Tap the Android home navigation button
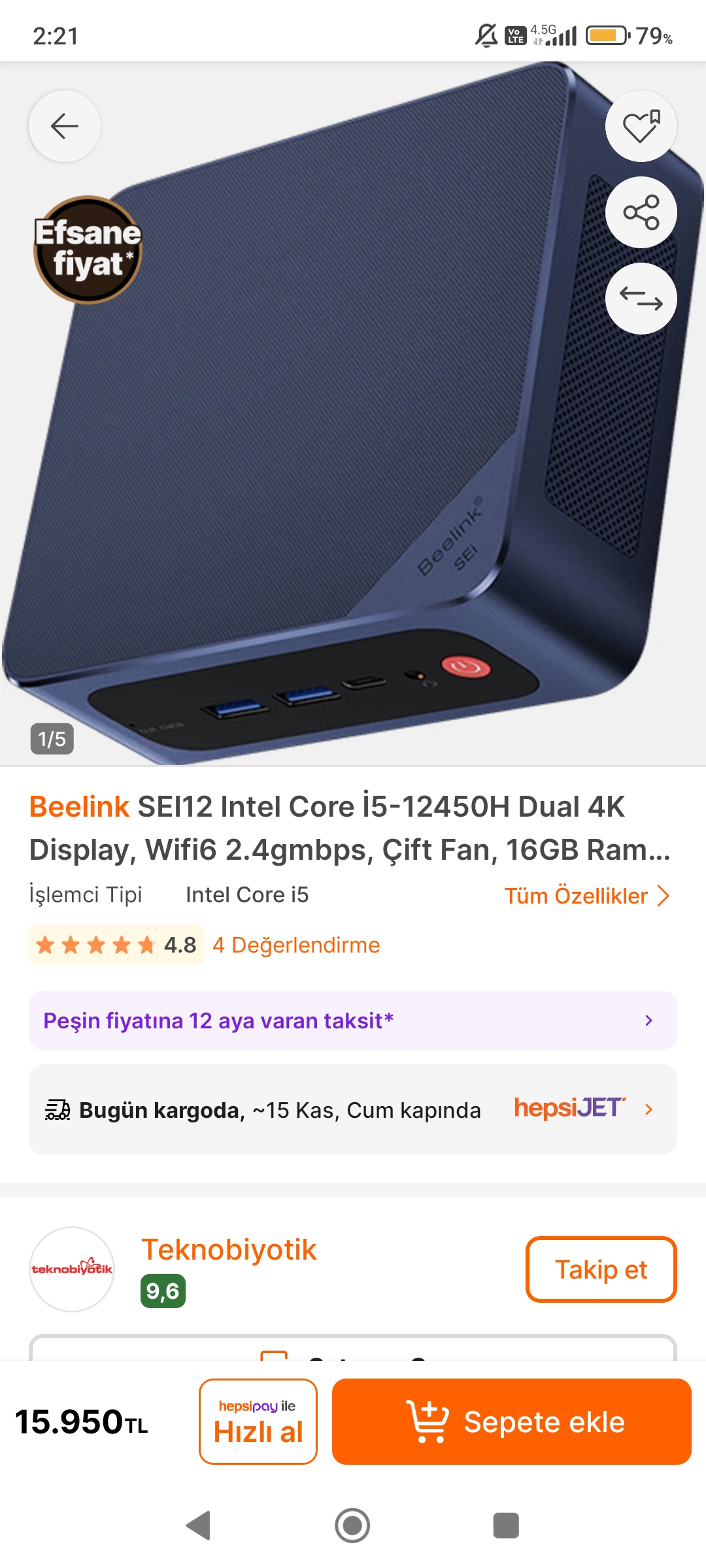The image size is (706, 1568). 352,1526
